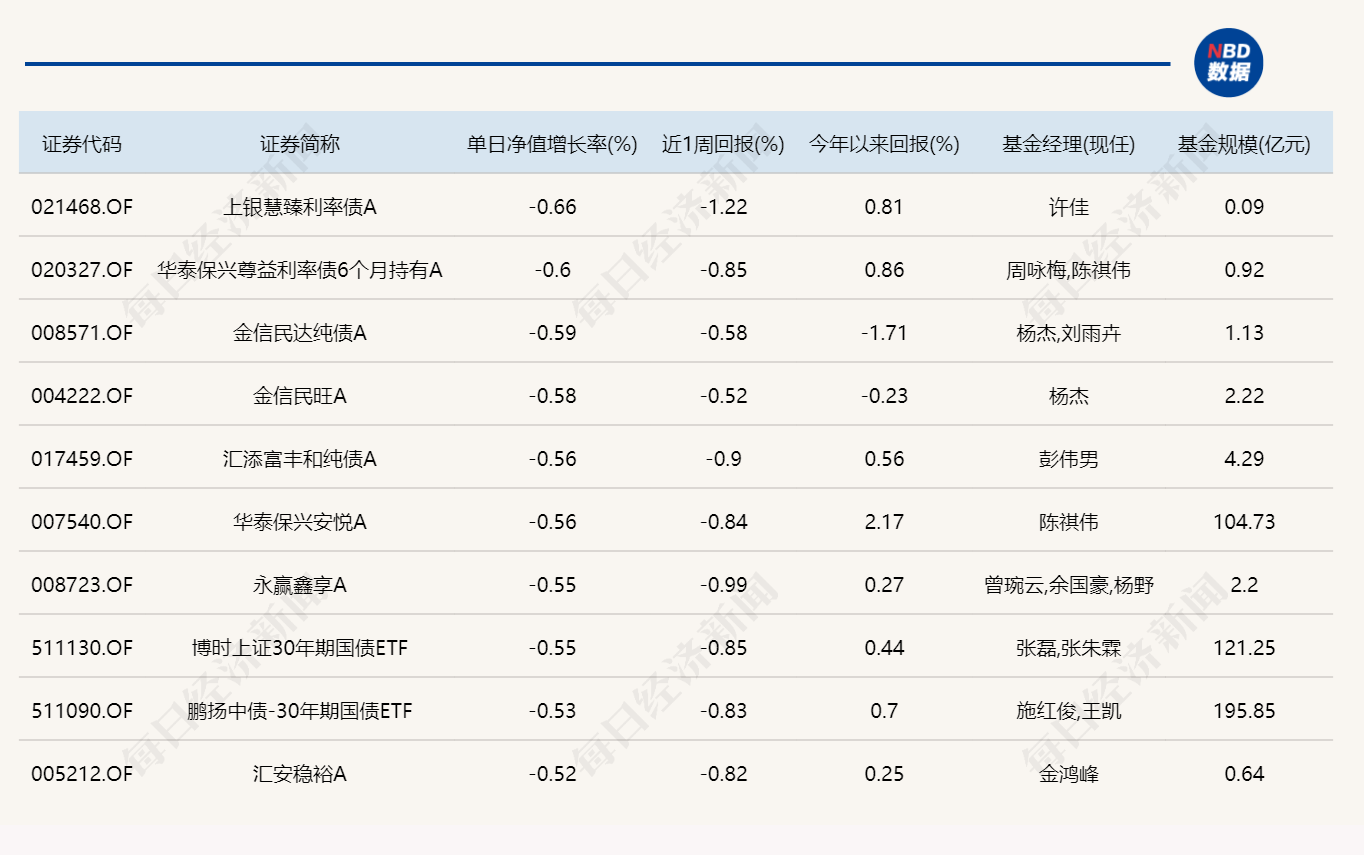Screen dimensions: 1364x855
Task: Click fund managers 曾琬云,余国豪,杨野
Action: [x=1068, y=585]
